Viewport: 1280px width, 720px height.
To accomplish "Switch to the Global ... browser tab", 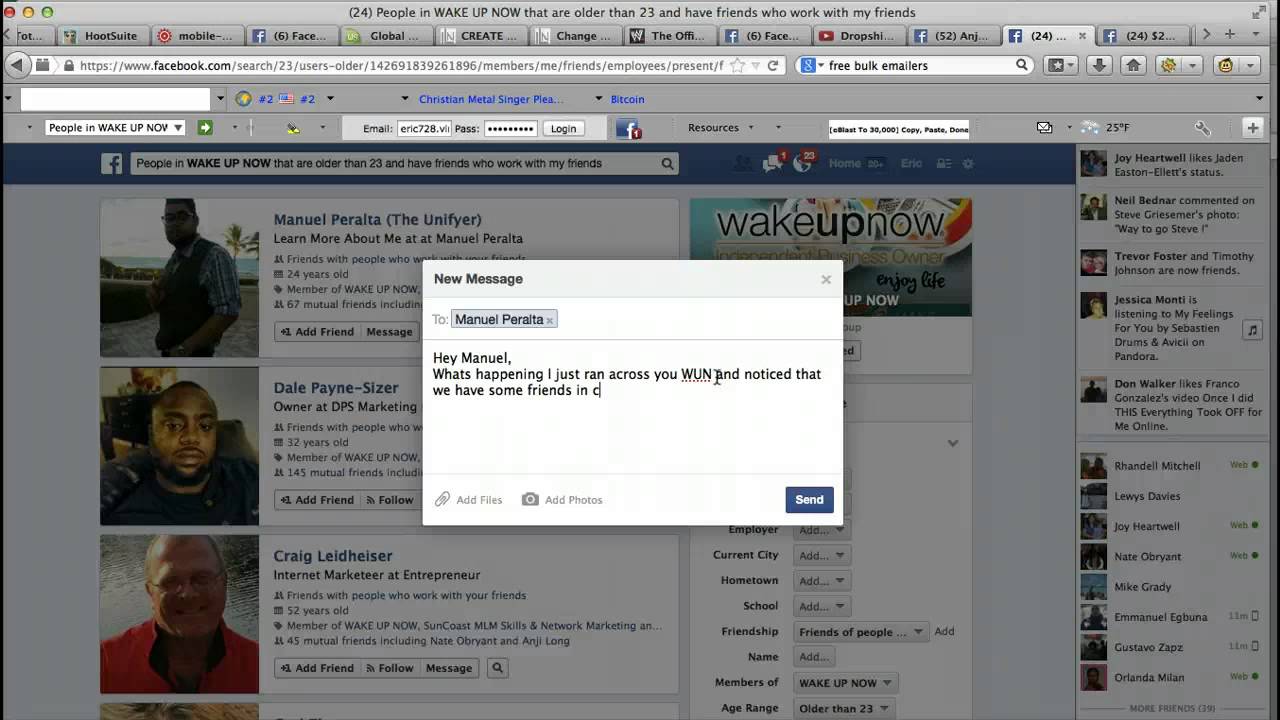I will point(385,36).
